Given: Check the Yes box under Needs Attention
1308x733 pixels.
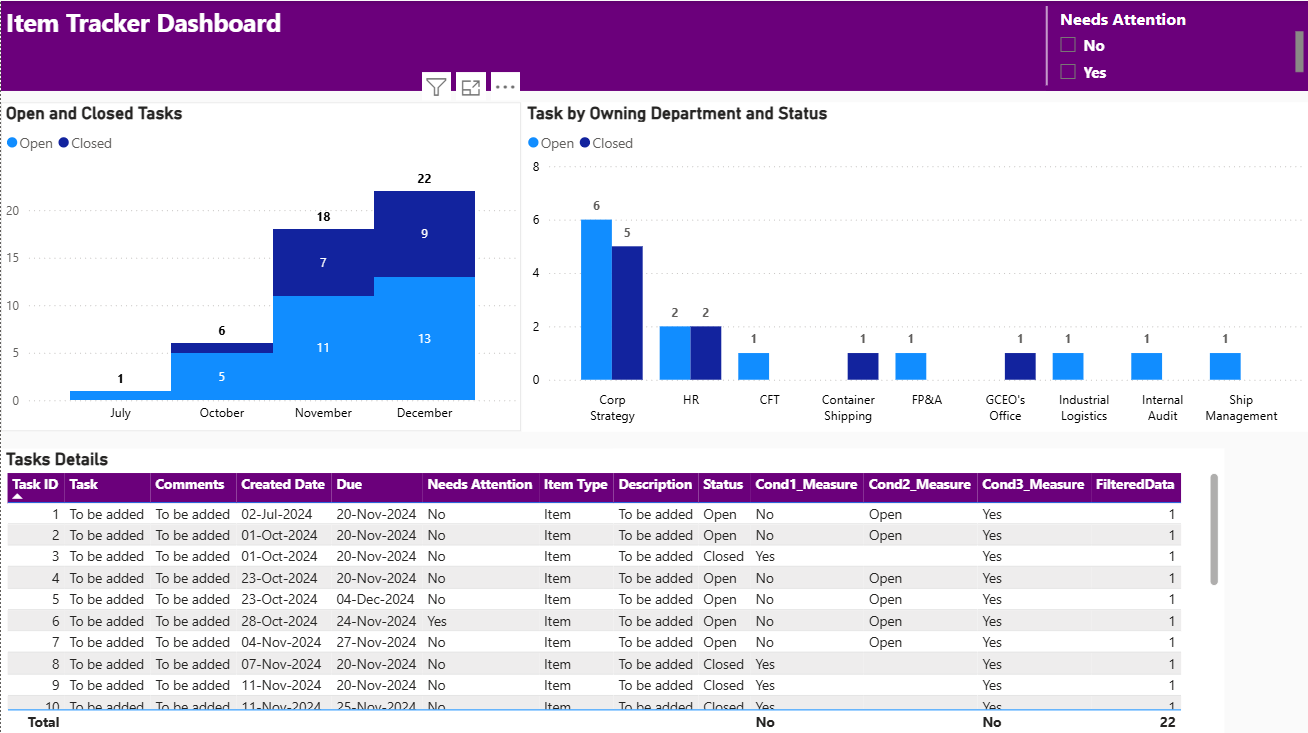Looking at the screenshot, I should [1067, 72].
